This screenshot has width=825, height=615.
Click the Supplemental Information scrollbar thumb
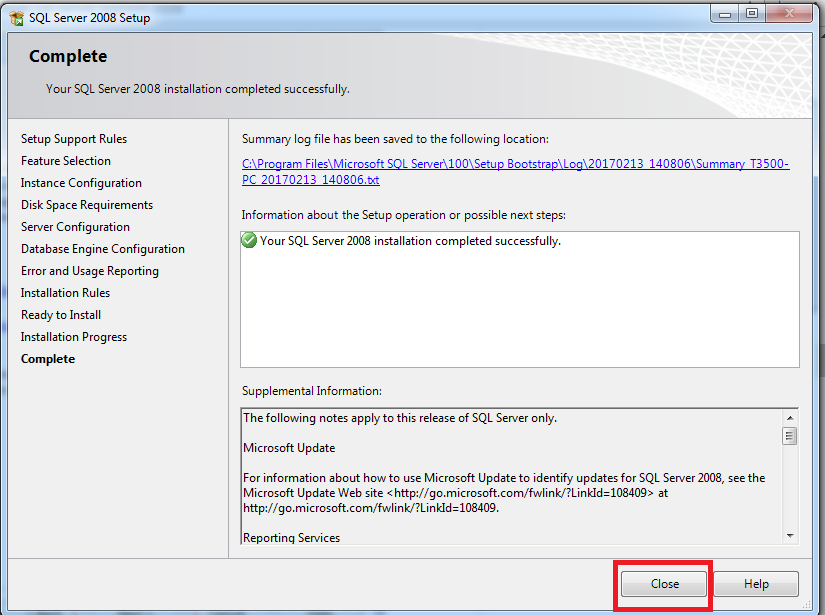[x=790, y=436]
